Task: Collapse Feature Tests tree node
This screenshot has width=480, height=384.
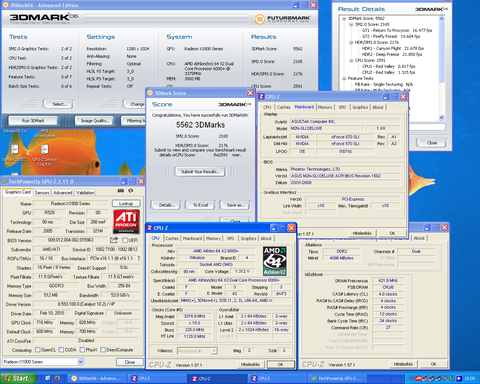Action: pyautogui.click(x=344, y=78)
